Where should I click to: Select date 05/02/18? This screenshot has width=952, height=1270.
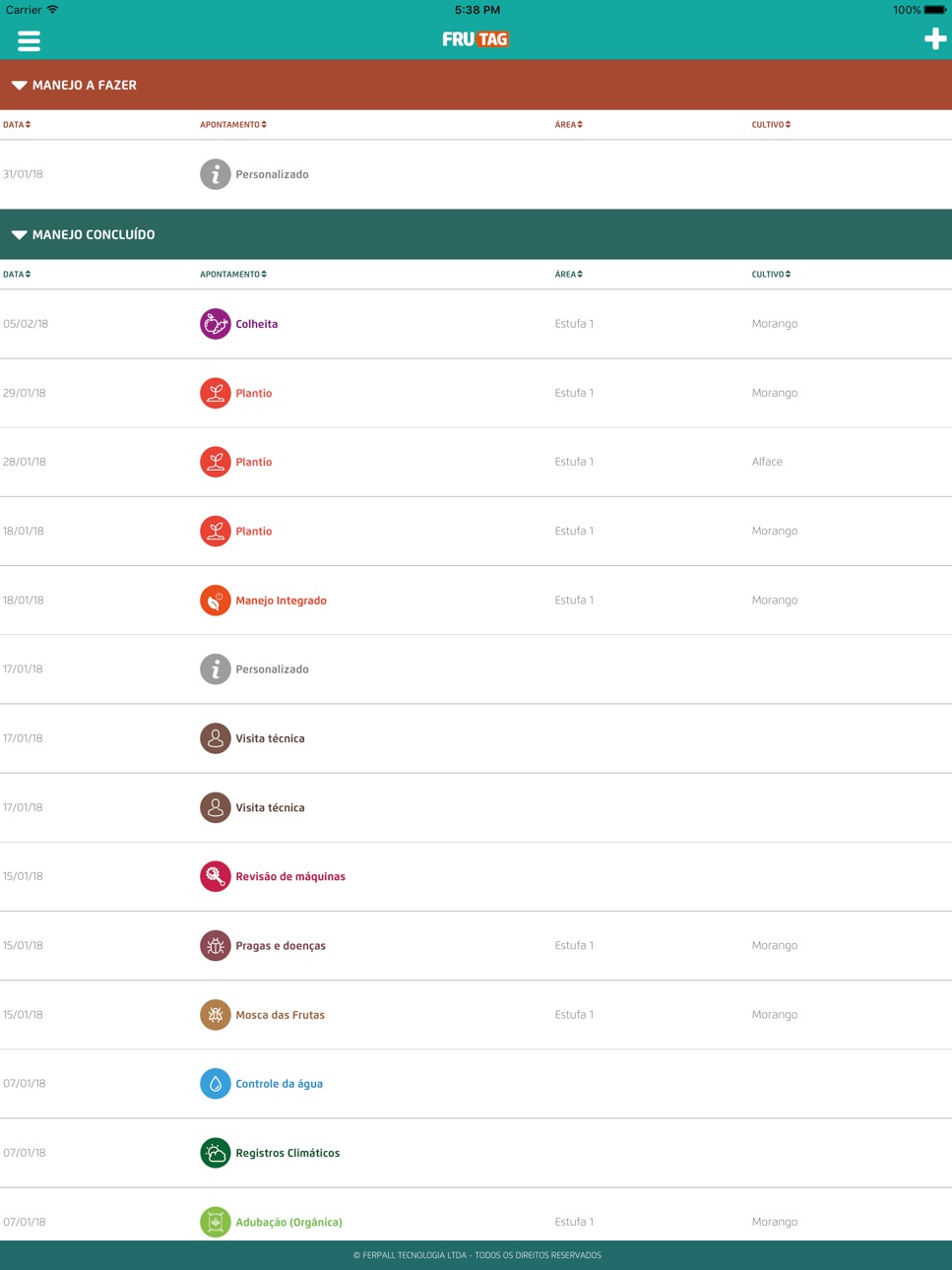pos(26,324)
